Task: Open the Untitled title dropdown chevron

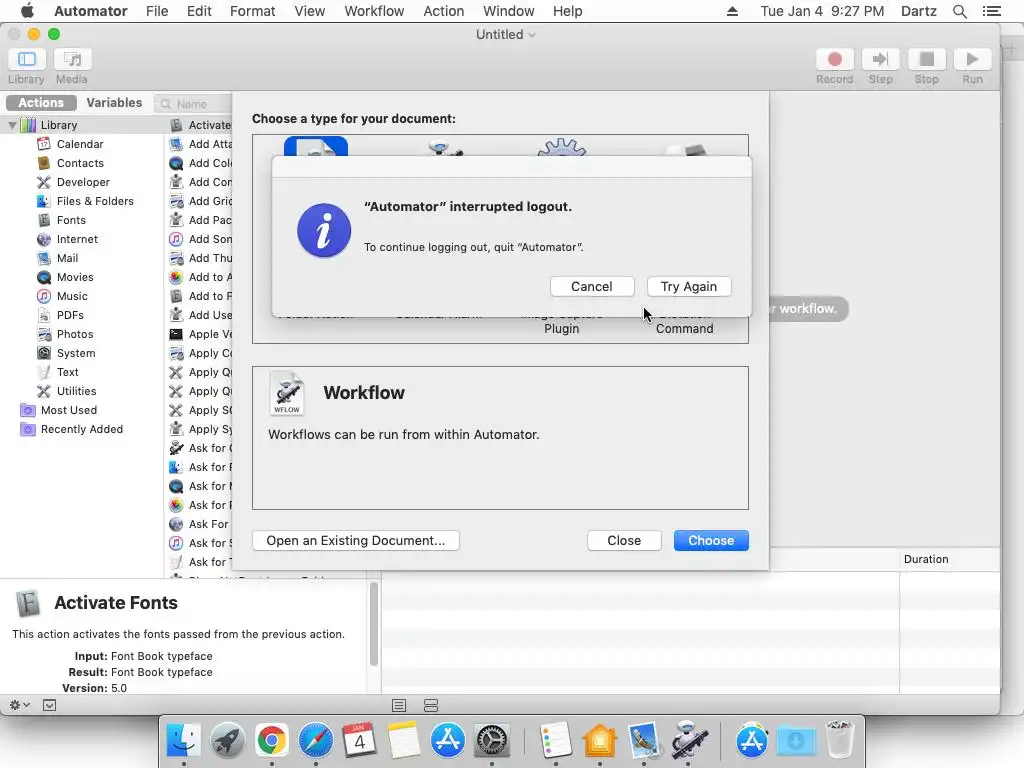Action: [532, 35]
